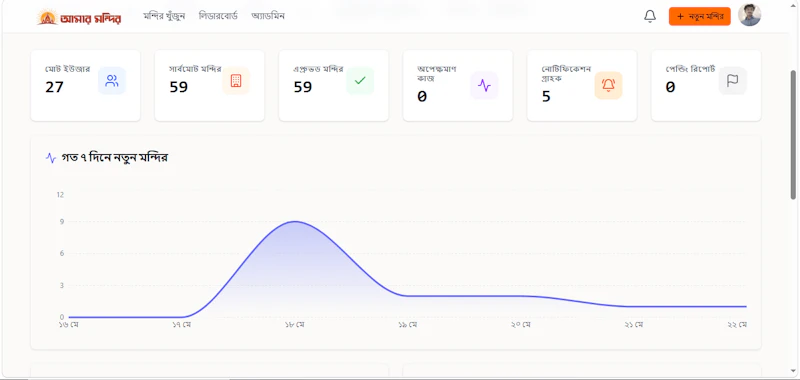This screenshot has width=800, height=380.
Task: Click the 9 y-axis label
Action: click(62, 222)
